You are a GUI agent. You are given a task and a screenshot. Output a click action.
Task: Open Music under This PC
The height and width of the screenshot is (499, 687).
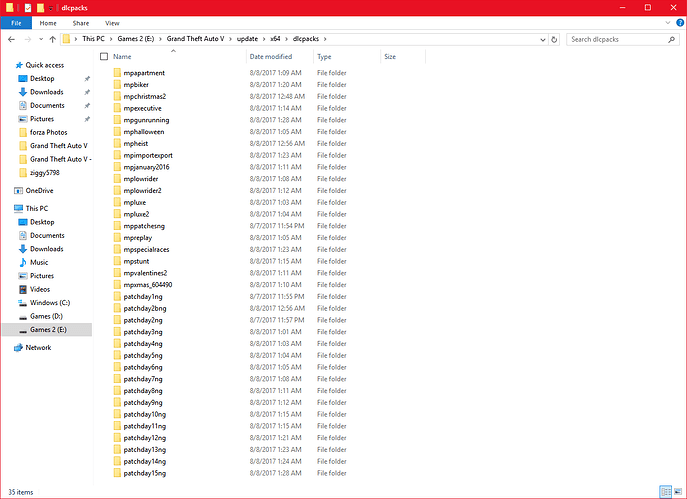[x=39, y=262]
